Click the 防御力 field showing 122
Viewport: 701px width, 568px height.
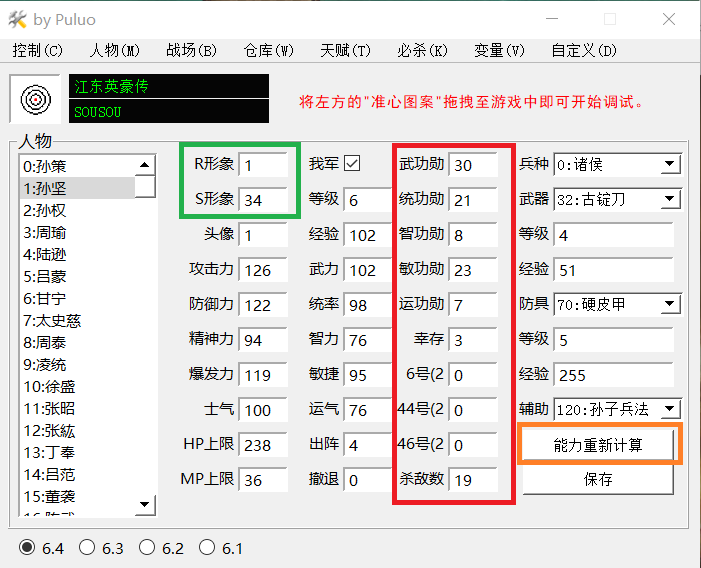[263, 305]
